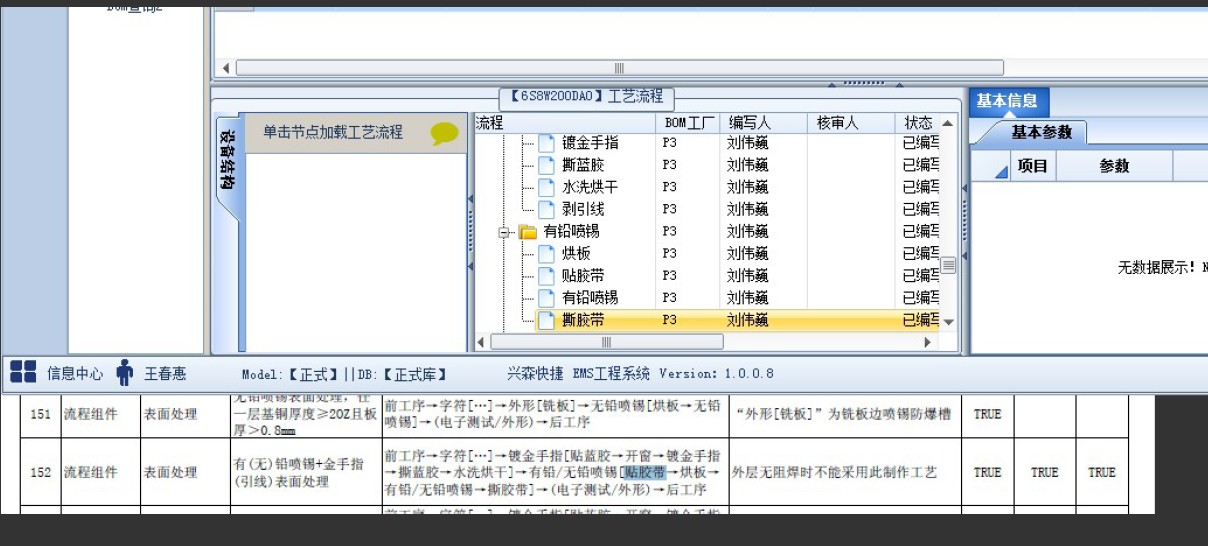Select the 镀金手指 tree row
Screen dimensions: 1208x546
[706, 143]
